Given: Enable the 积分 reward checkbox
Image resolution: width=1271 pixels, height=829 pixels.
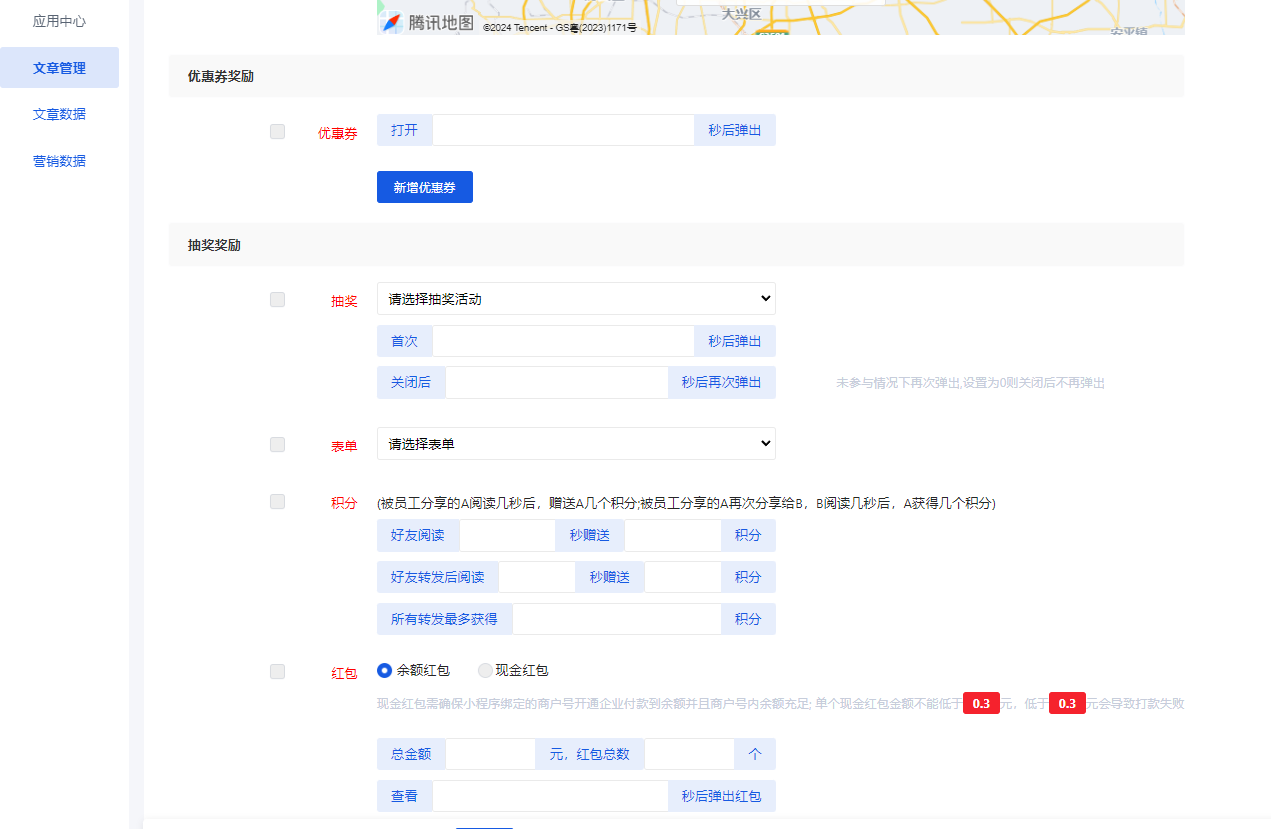Looking at the screenshot, I should (x=277, y=501).
